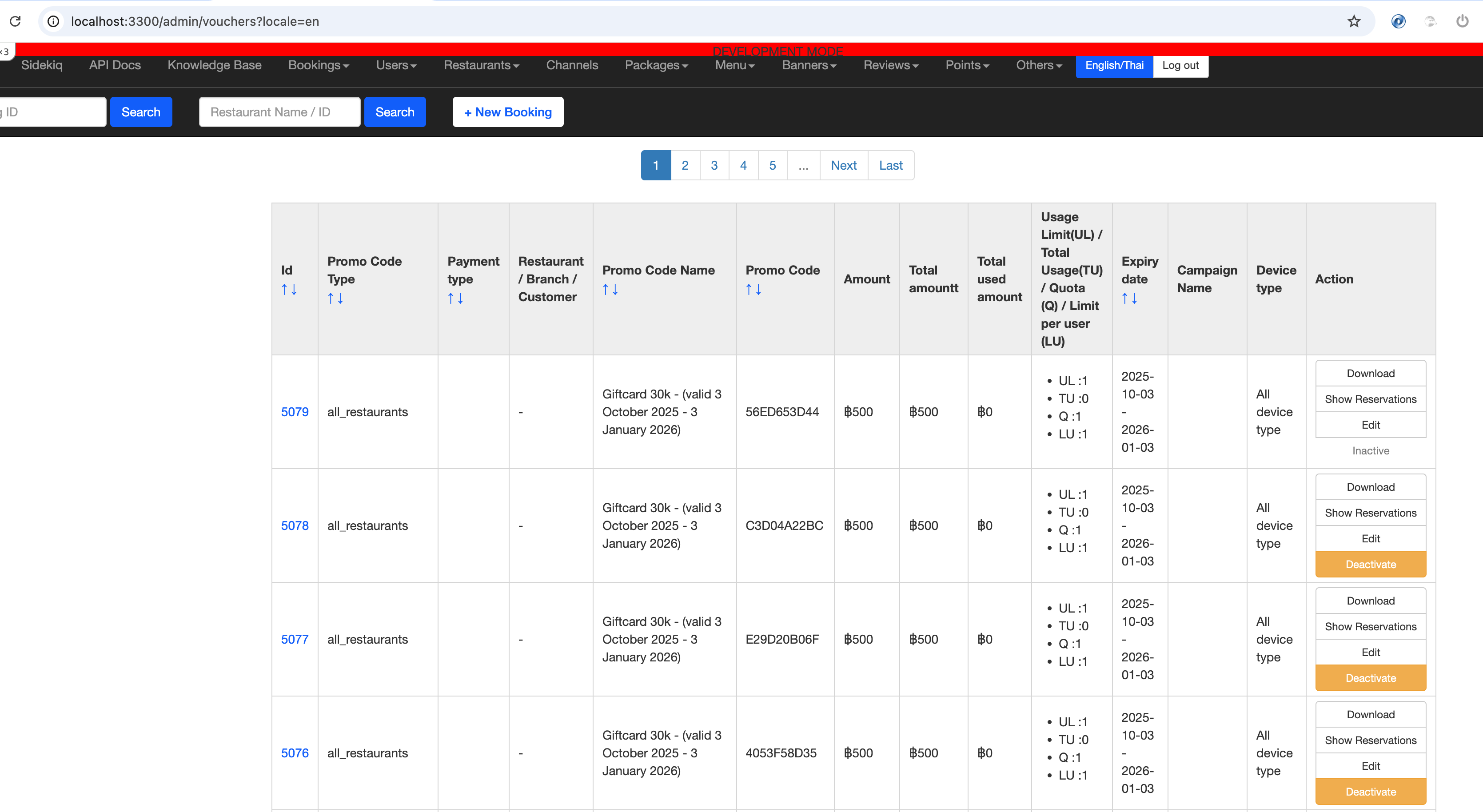The image size is (1483, 812).
Task: Click the bookmark star icon in address bar
Action: (x=1353, y=21)
